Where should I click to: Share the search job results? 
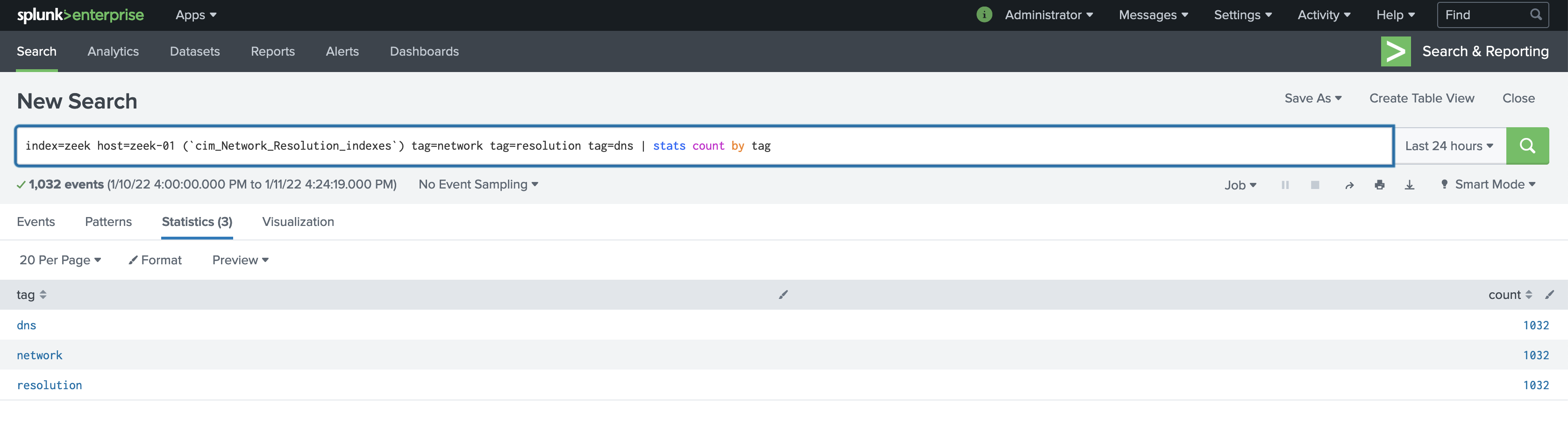point(1349,184)
